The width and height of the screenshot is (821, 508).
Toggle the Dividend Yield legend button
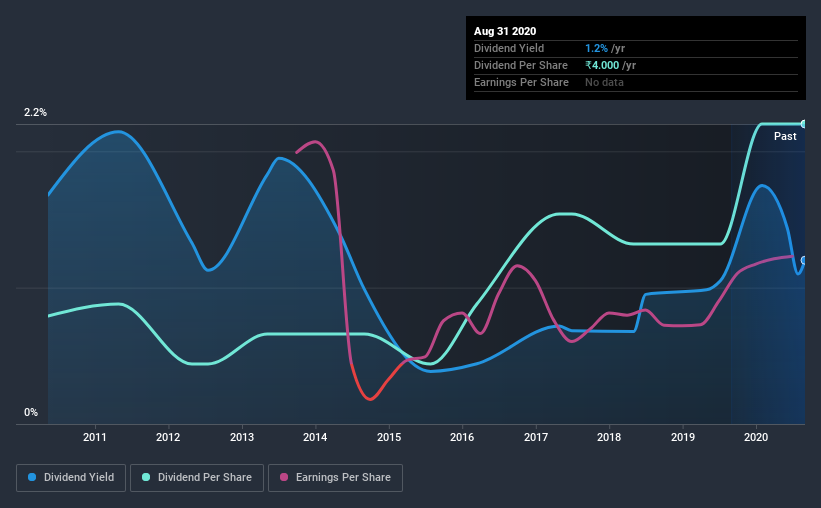coord(71,478)
